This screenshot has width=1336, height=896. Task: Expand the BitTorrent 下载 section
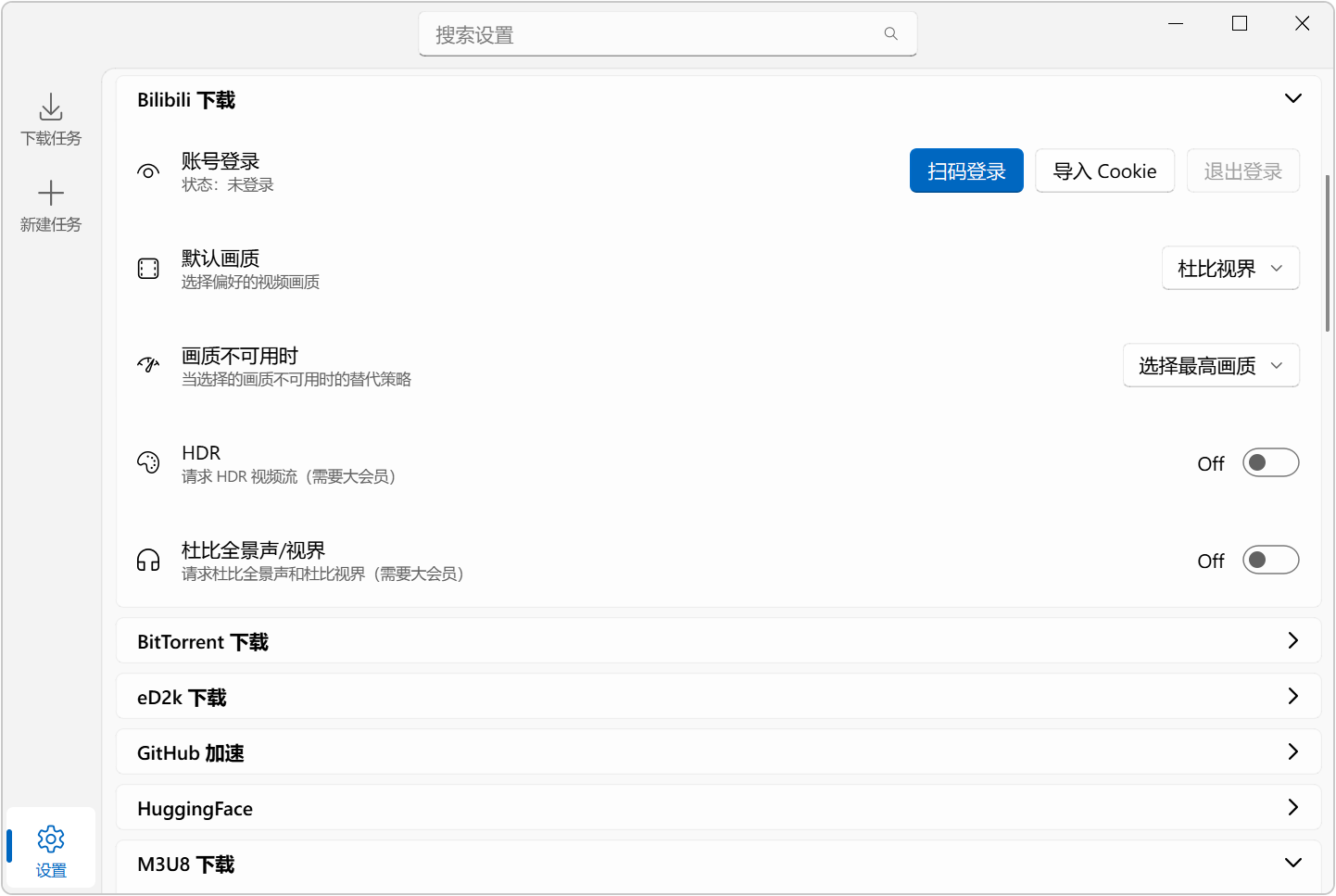[x=1293, y=640]
